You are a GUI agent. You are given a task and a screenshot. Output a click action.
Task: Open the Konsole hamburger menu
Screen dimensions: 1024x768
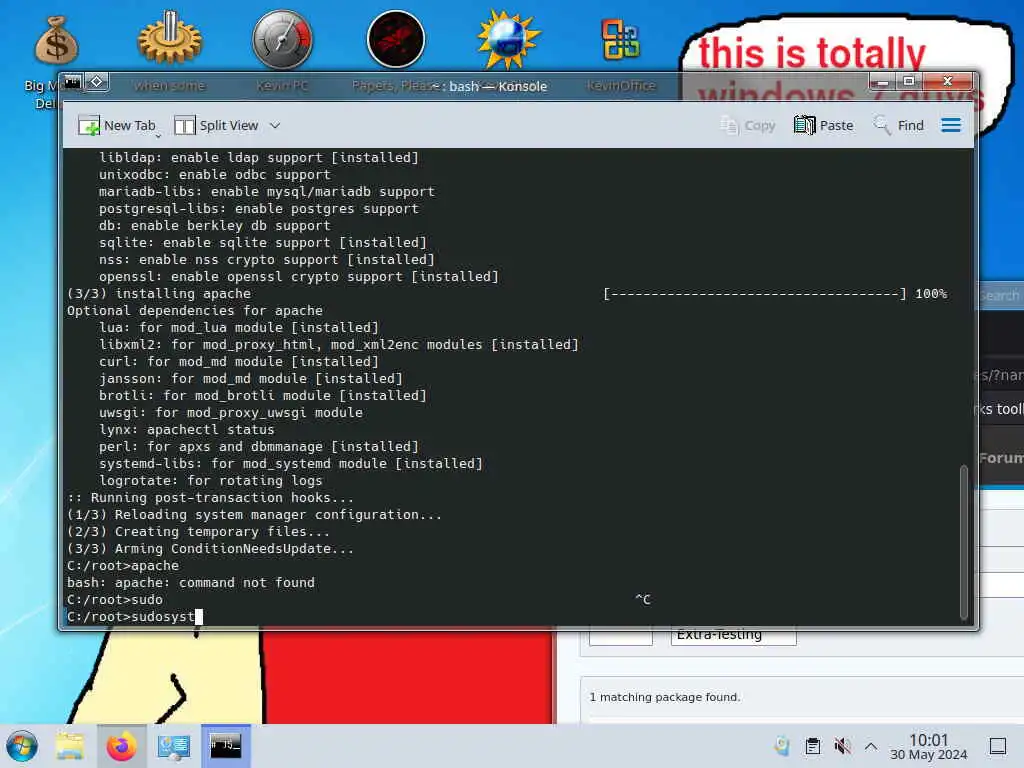coord(951,125)
